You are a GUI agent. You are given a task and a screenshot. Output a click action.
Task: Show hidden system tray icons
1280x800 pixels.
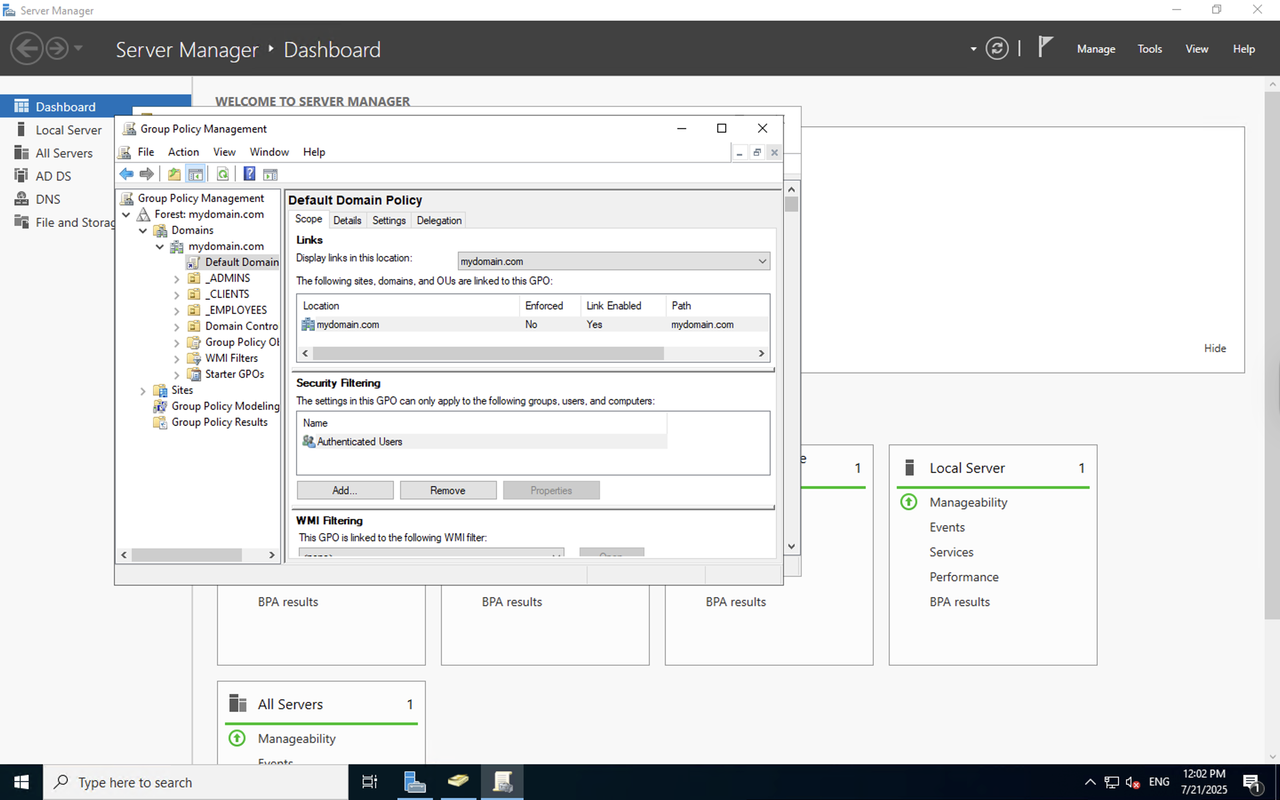(1090, 782)
